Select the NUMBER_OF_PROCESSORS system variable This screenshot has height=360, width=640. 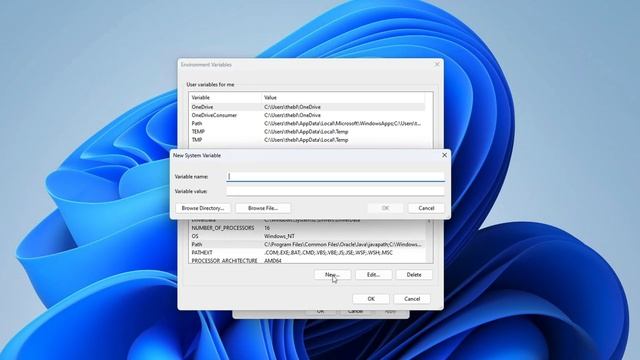click(307, 228)
